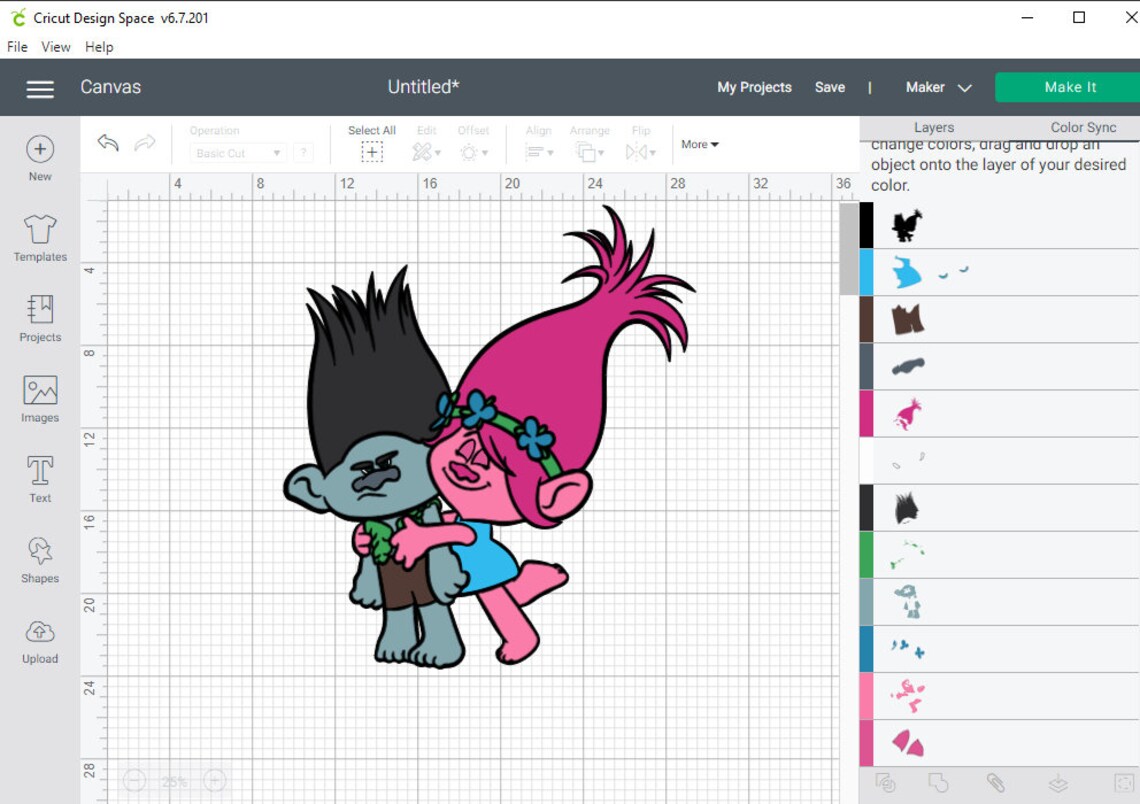The height and width of the screenshot is (804, 1140).
Task: Click the Upload image icon
Action: pyautogui.click(x=40, y=632)
